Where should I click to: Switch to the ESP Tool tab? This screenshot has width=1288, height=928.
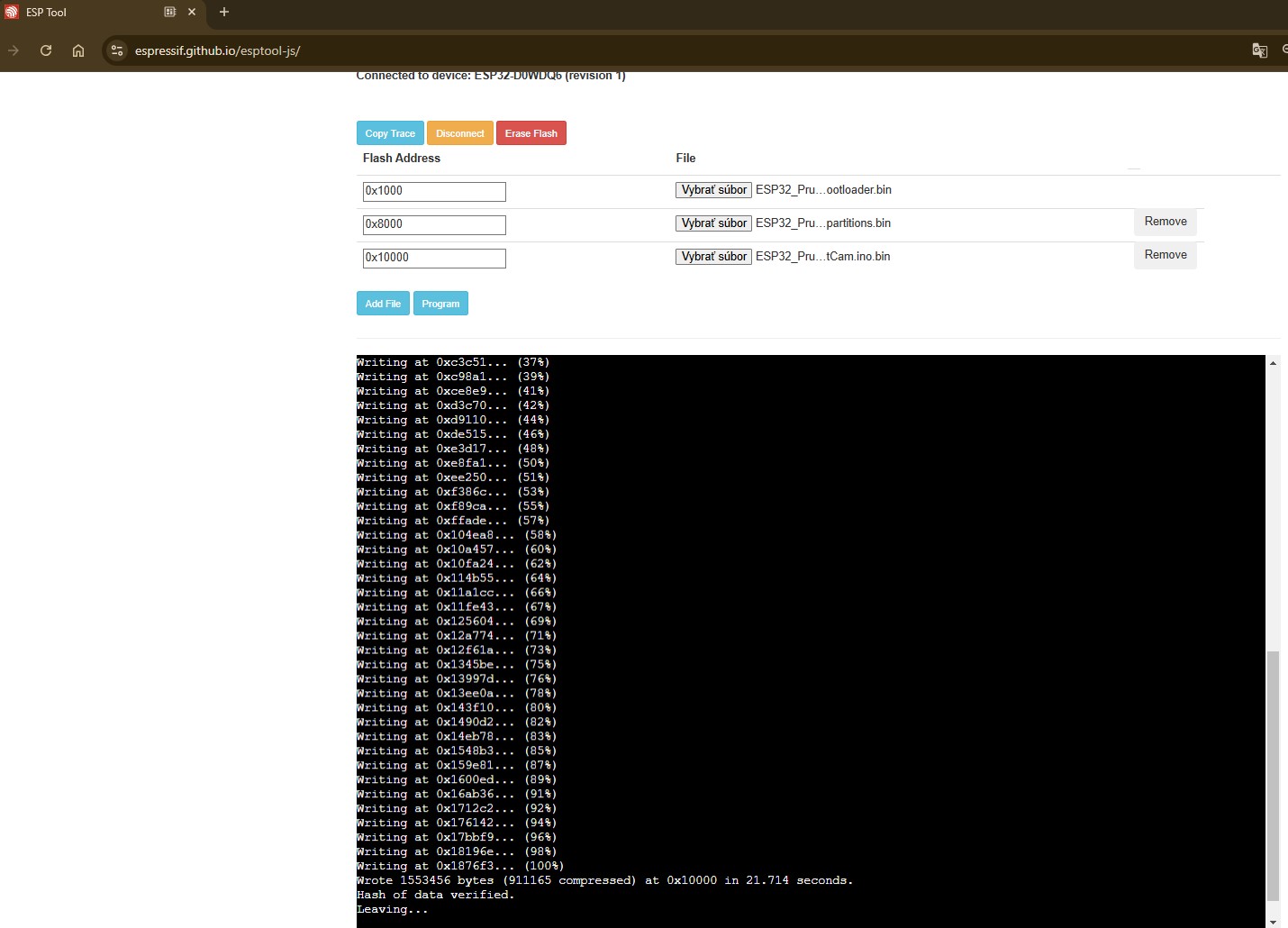(x=81, y=12)
